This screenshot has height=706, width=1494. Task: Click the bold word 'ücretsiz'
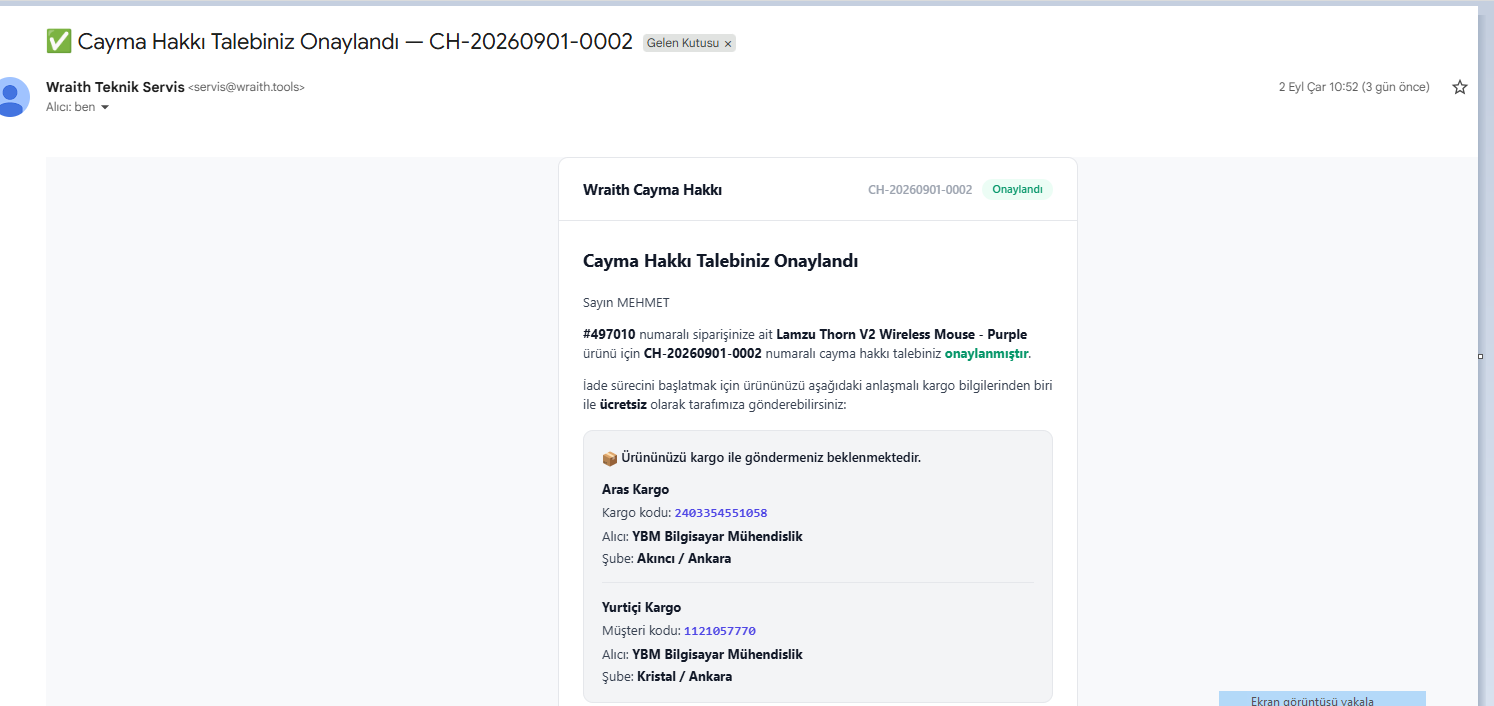622,405
